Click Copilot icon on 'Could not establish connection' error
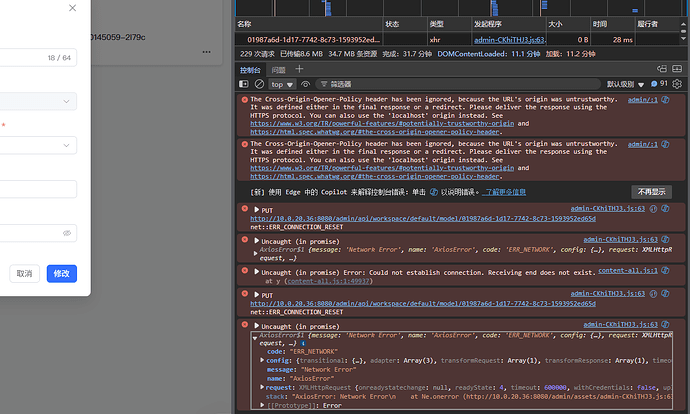 (665, 271)
